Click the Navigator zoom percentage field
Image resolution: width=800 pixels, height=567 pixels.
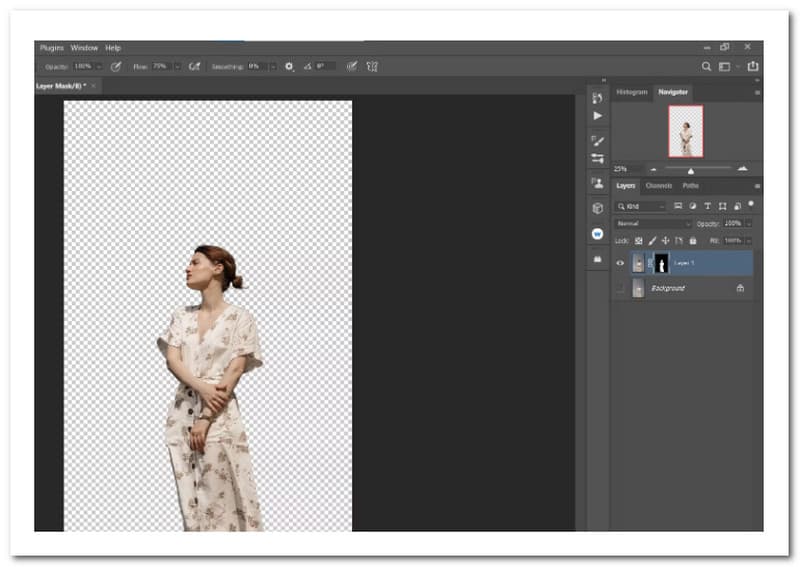coord(627,169)
